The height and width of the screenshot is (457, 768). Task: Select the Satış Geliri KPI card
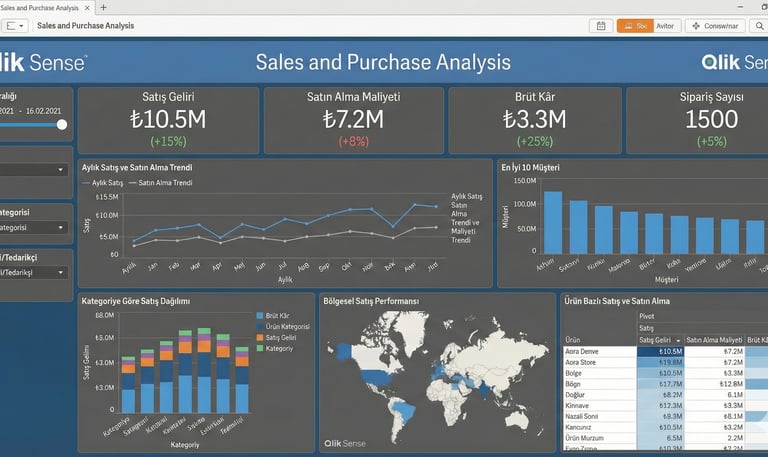[168, 120]
